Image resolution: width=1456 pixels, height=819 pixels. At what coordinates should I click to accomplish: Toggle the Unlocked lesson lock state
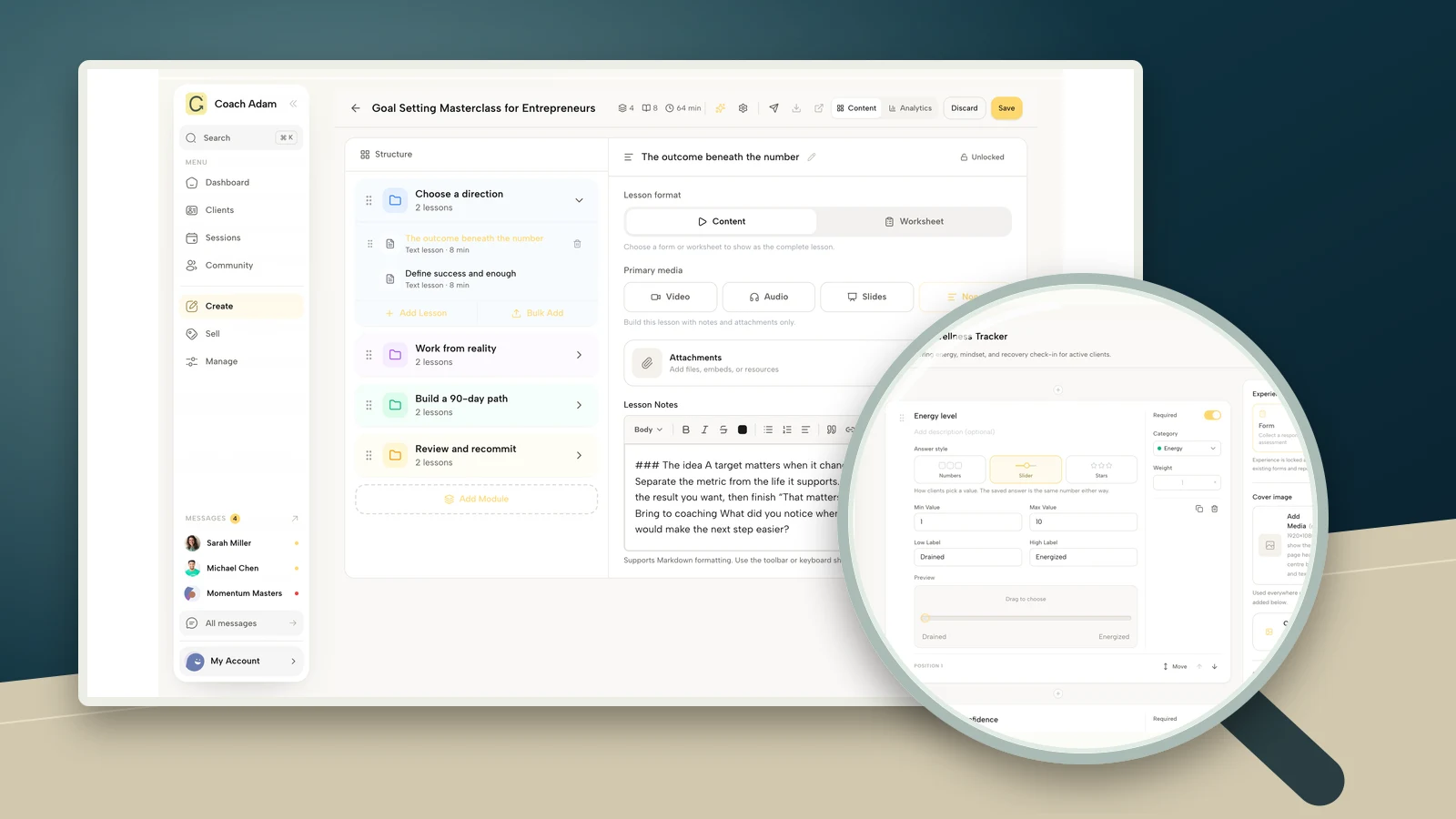tap(982, 157)
